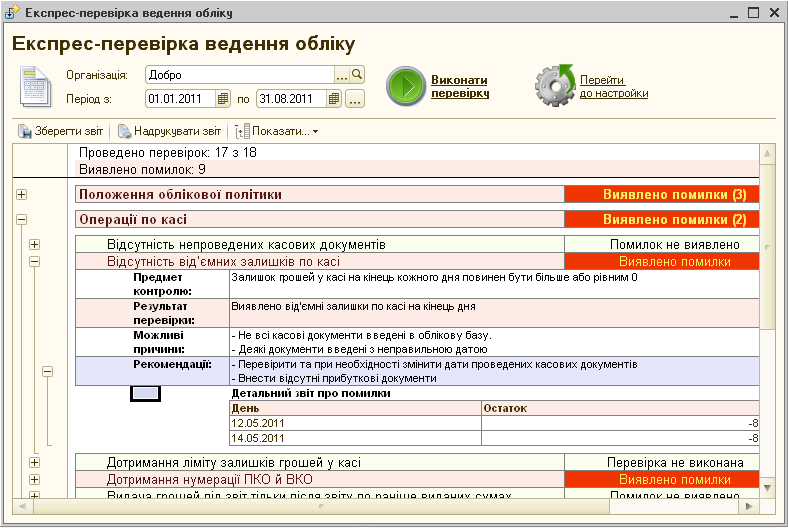Viewport: 788px width, 528px height.
Task: Click Виявлено помилок: 9 line
Action: pos(142,169)
